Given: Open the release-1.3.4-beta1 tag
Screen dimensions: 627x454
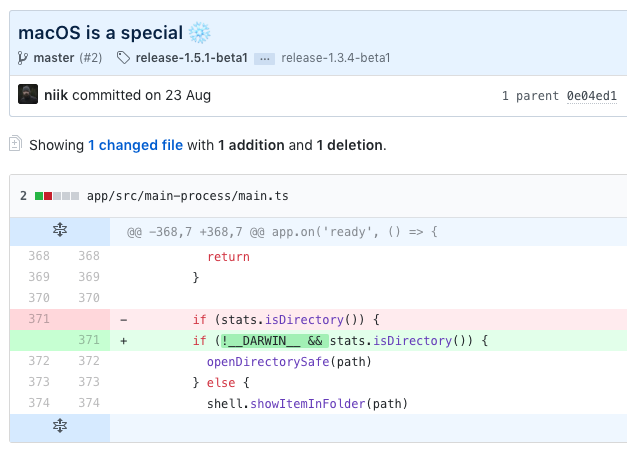Looking at the screenshot, I should 335,58.
